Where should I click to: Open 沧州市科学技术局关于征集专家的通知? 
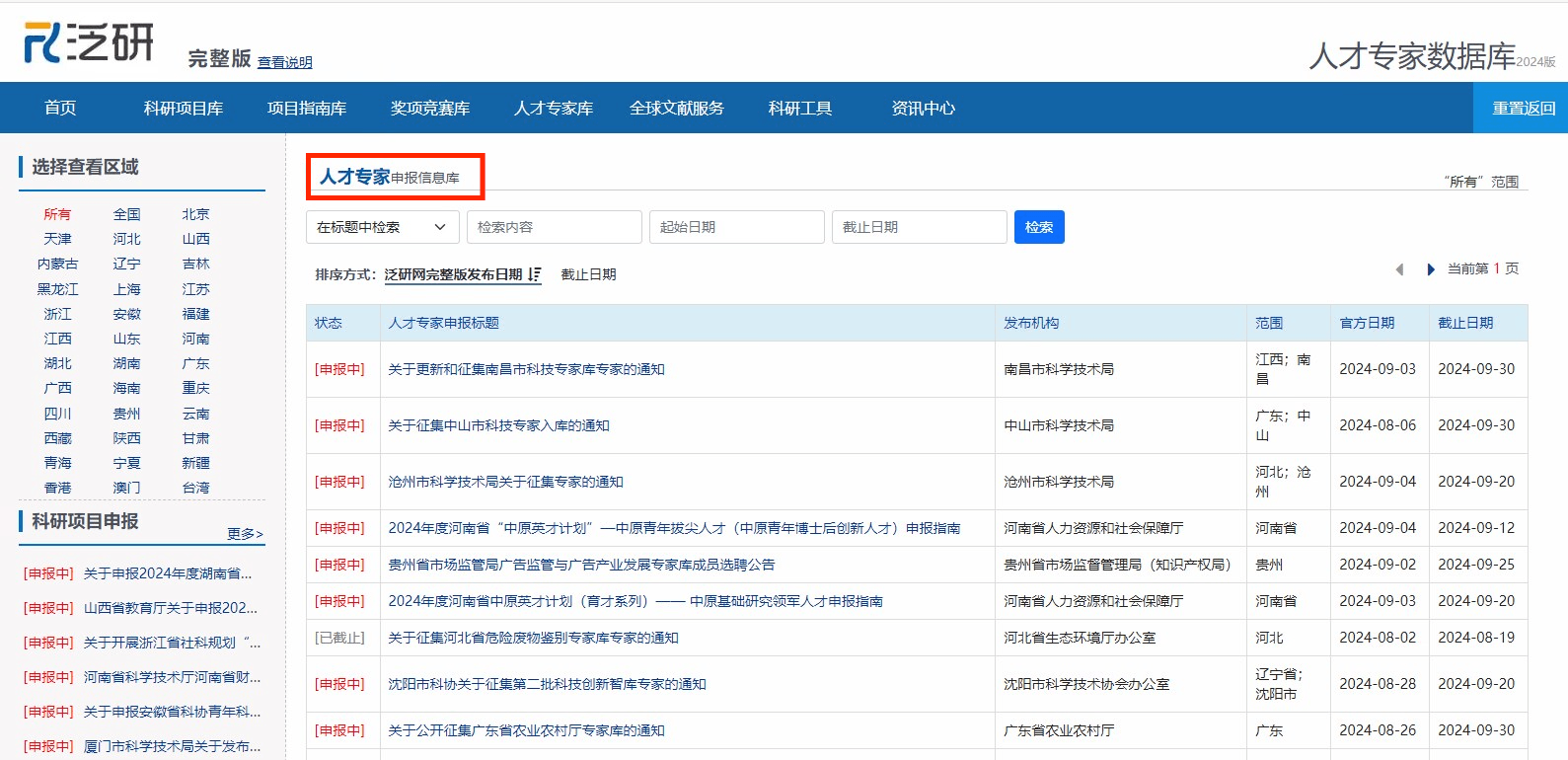(x=505, y=482)
